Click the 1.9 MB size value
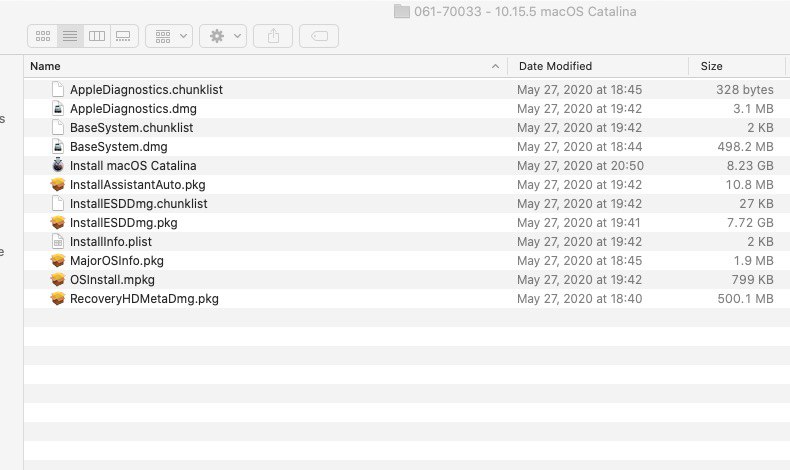 753,261
